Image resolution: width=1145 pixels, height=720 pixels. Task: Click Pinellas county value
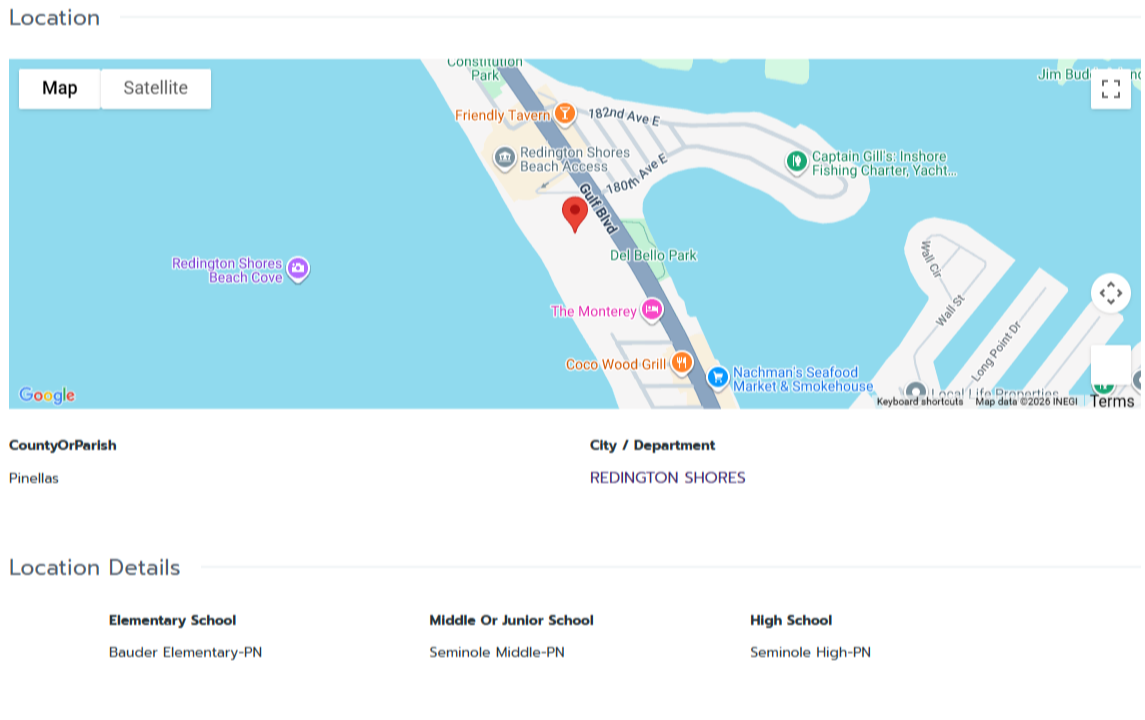[x=34, y=478]
